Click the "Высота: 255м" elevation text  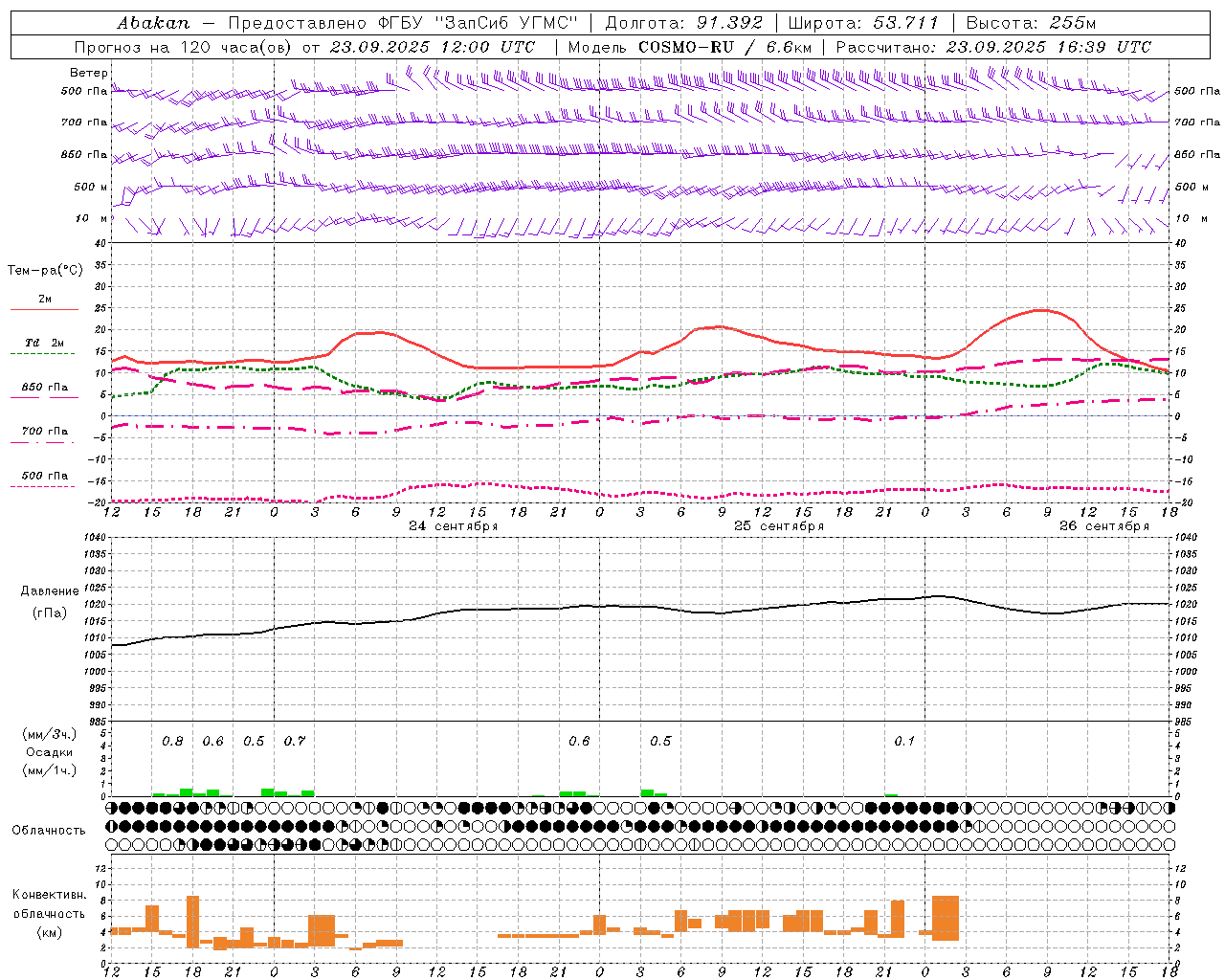pos(1031,22)
